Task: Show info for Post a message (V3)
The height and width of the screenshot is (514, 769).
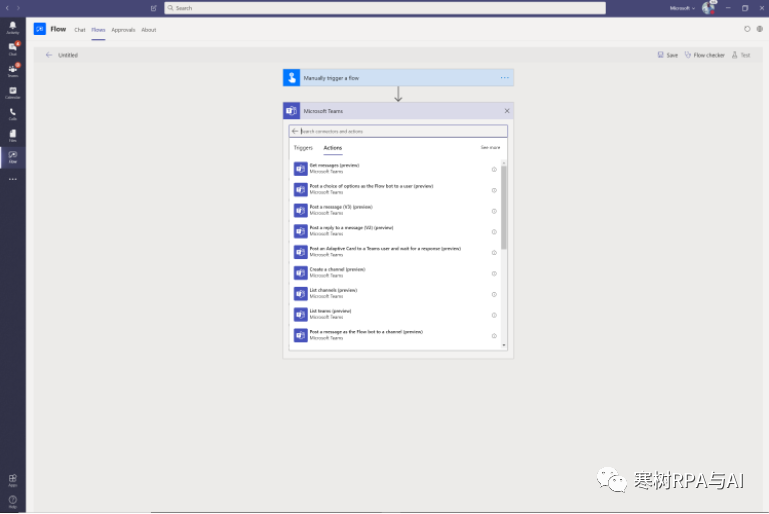Action: [x=494, y=211]
